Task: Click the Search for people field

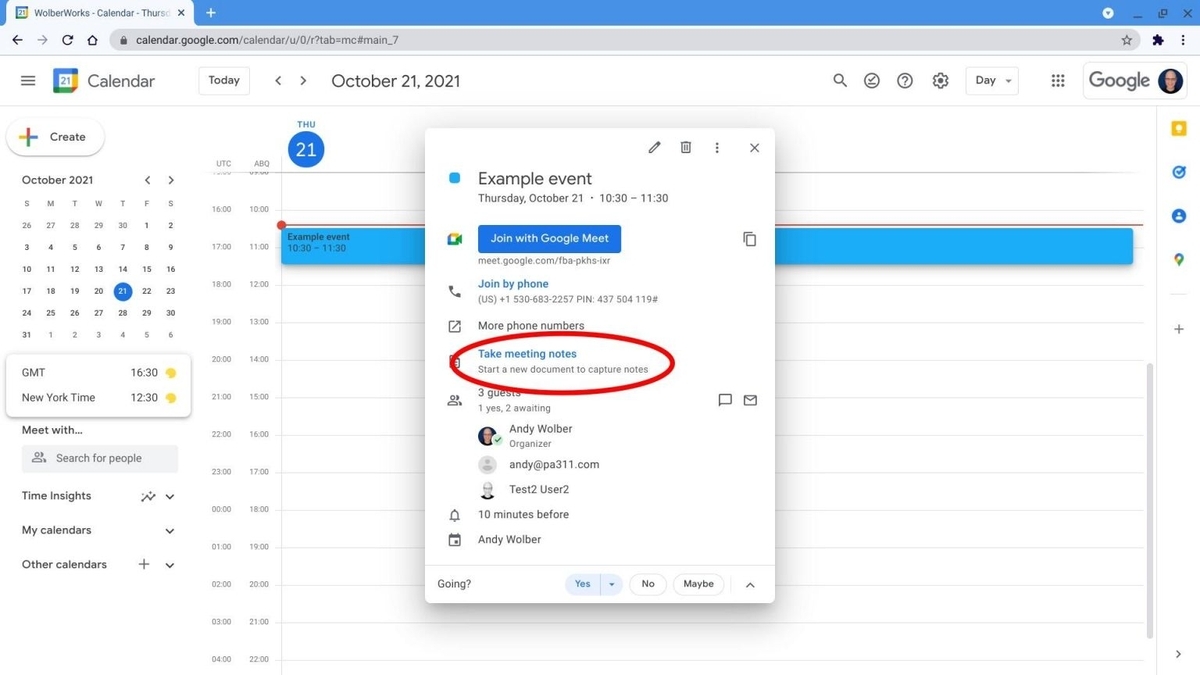Action: coord(99,457)
